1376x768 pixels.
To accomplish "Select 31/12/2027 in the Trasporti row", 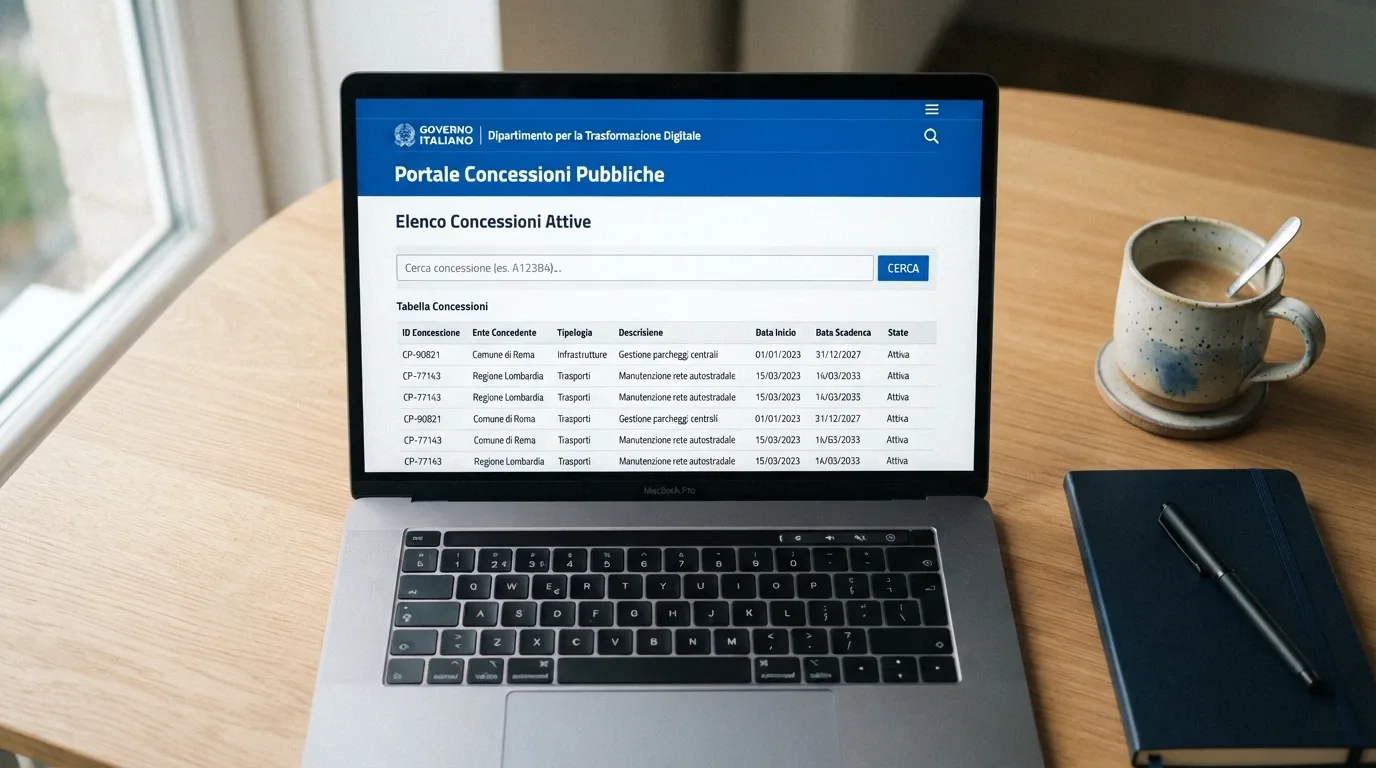I will 838,419.
